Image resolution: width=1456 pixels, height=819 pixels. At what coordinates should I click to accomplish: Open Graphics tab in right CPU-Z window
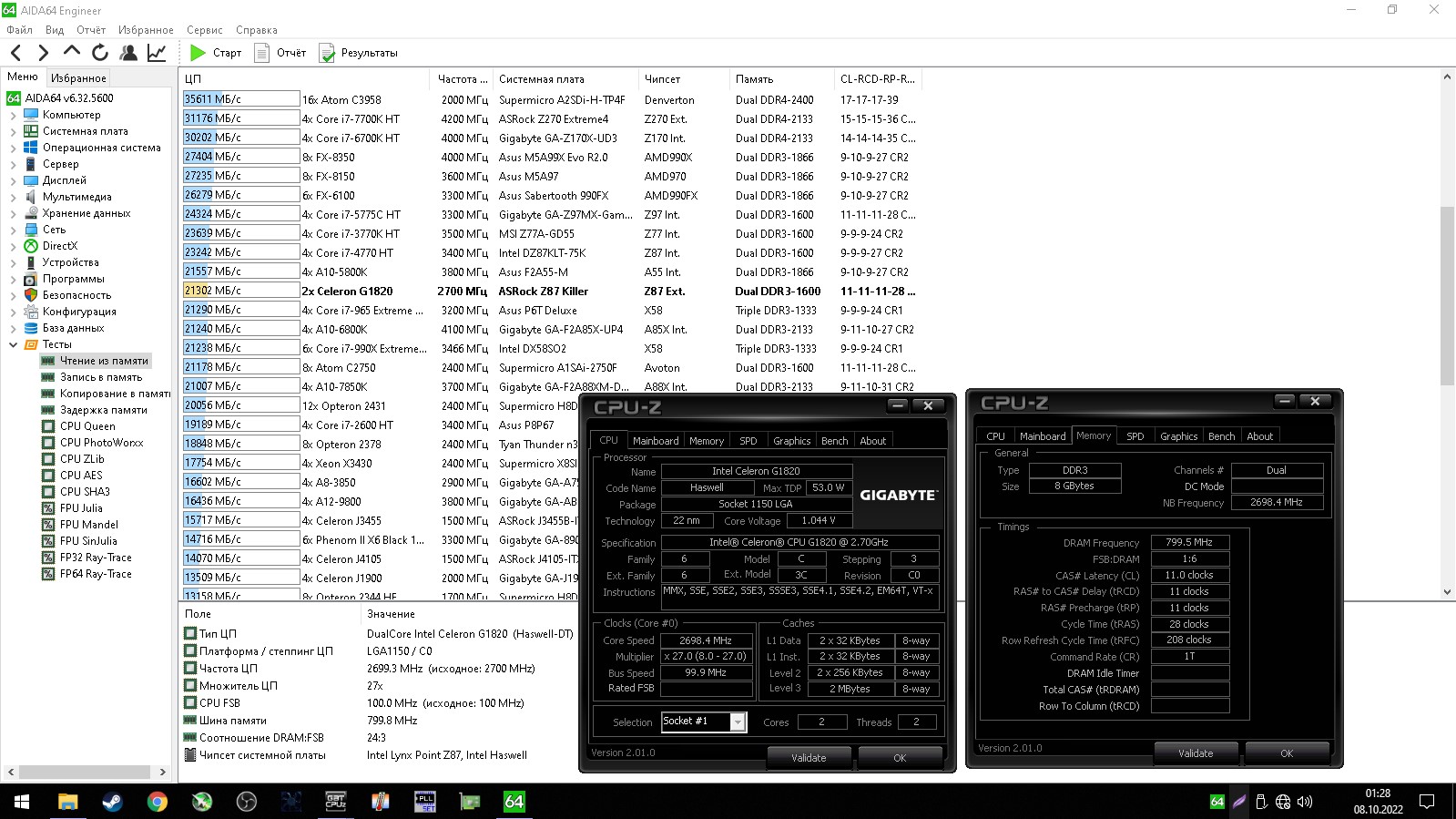coord(1178,436)
